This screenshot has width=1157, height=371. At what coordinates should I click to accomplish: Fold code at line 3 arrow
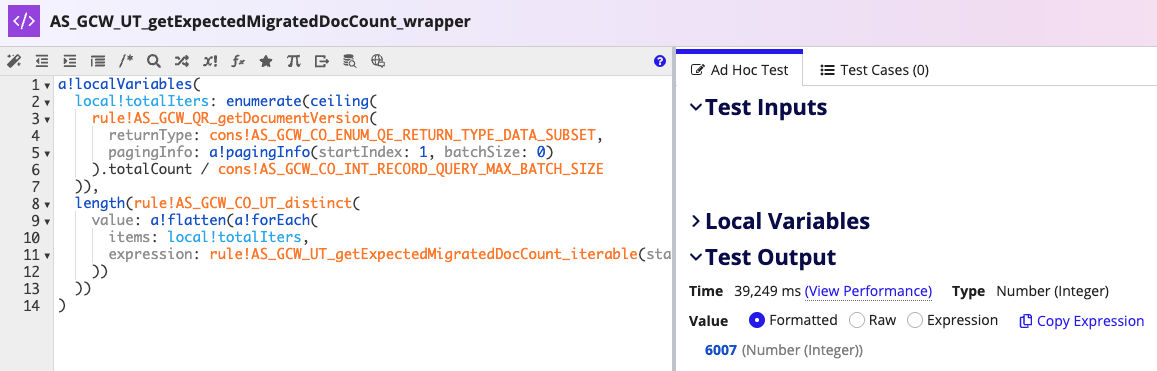48,119
